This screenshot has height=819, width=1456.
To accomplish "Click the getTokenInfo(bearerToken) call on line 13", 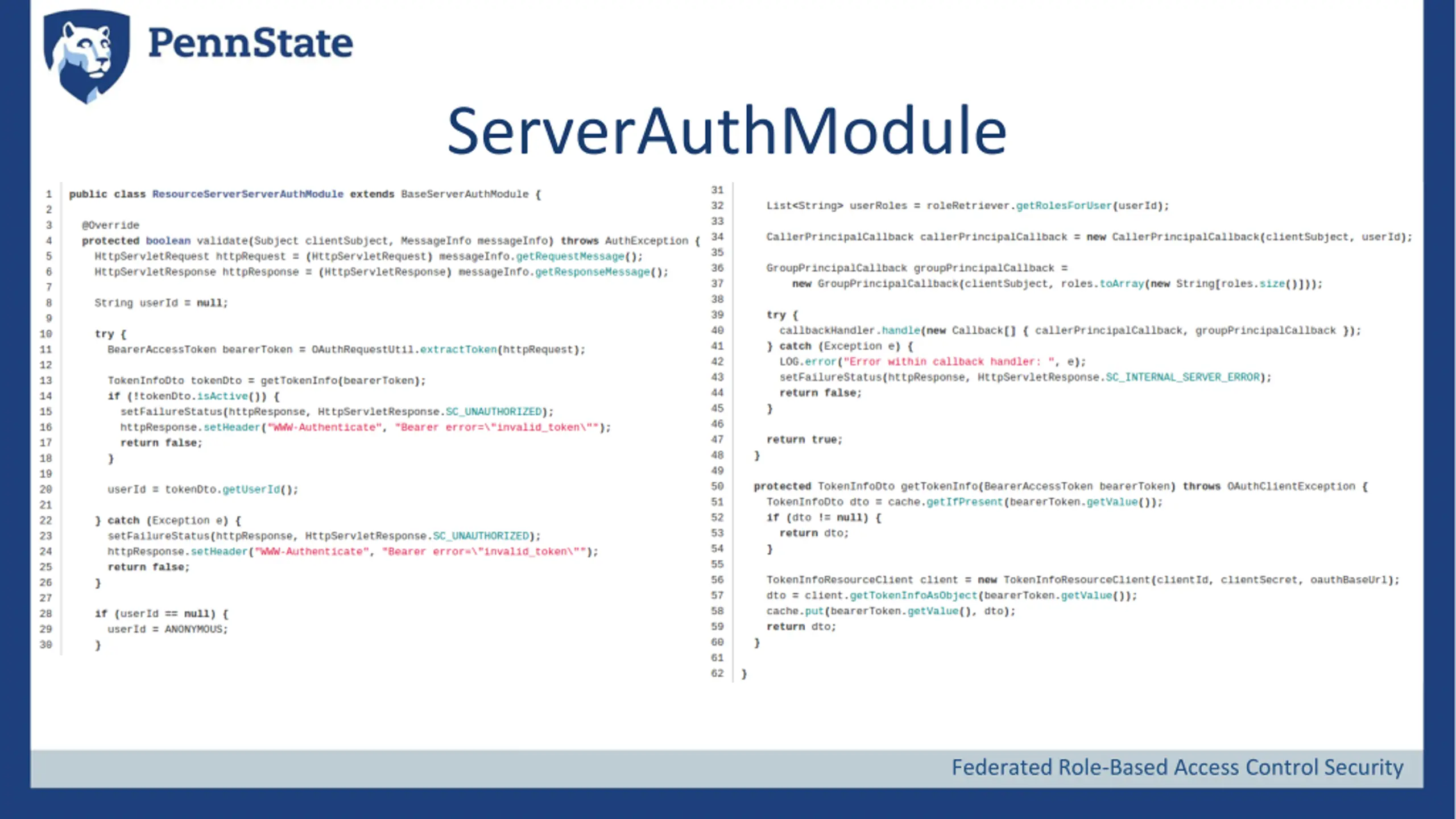I will [343, 380].
